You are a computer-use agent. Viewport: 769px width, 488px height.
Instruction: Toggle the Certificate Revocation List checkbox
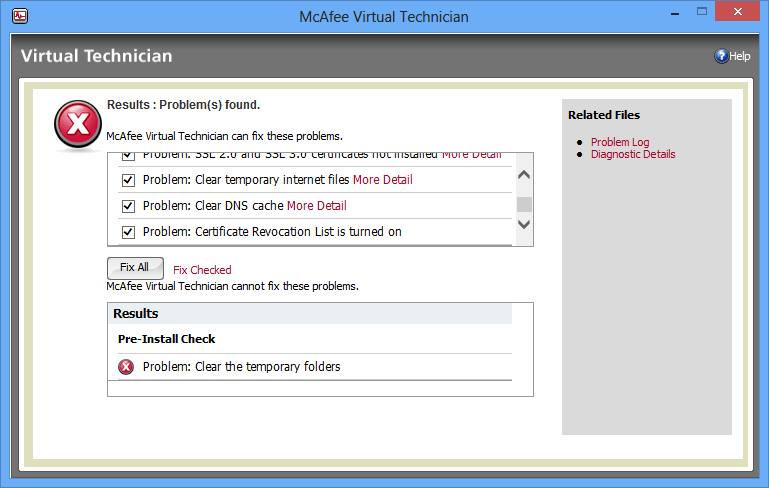[128, 232]
